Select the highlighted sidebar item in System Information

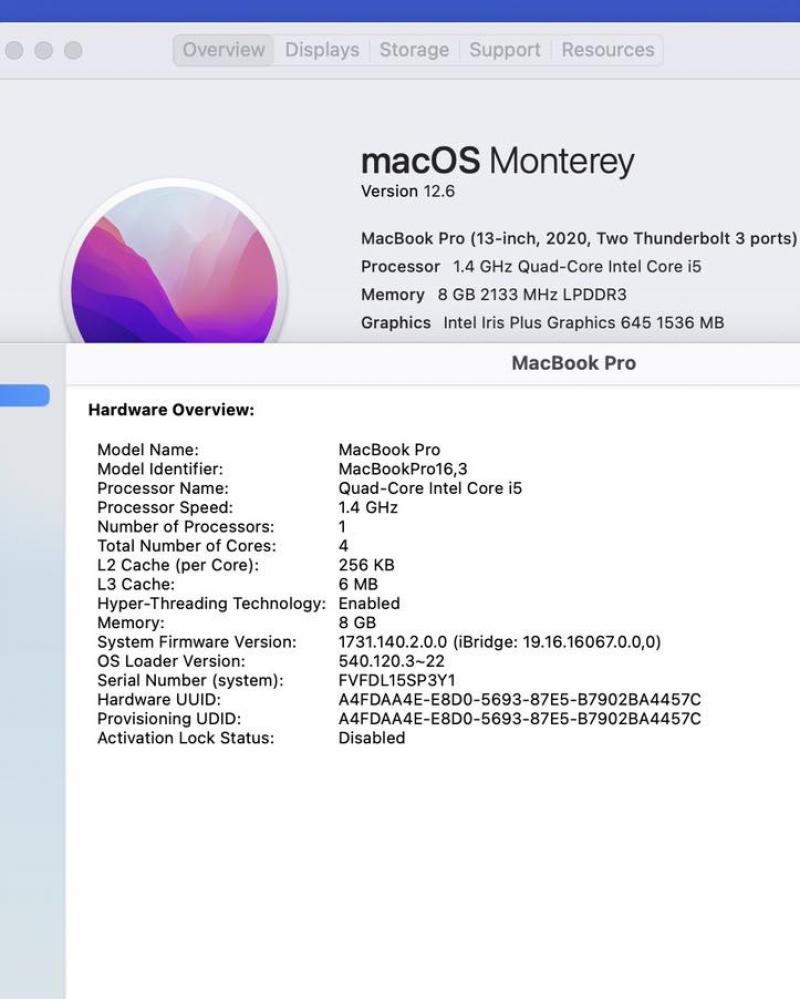tap(24, 395)
